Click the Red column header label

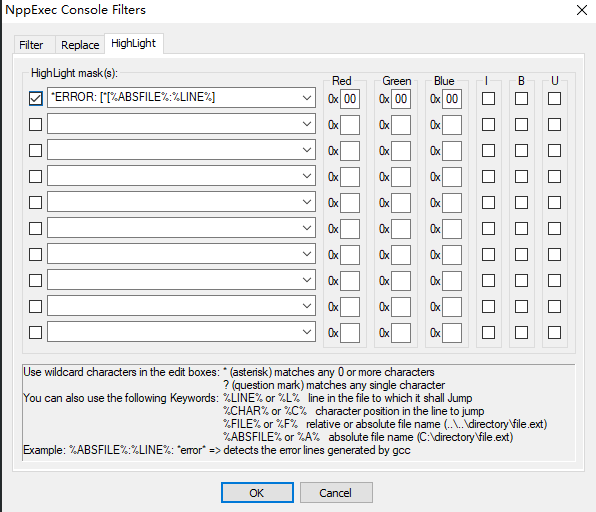pyautogui.click(x=342, y=81)
